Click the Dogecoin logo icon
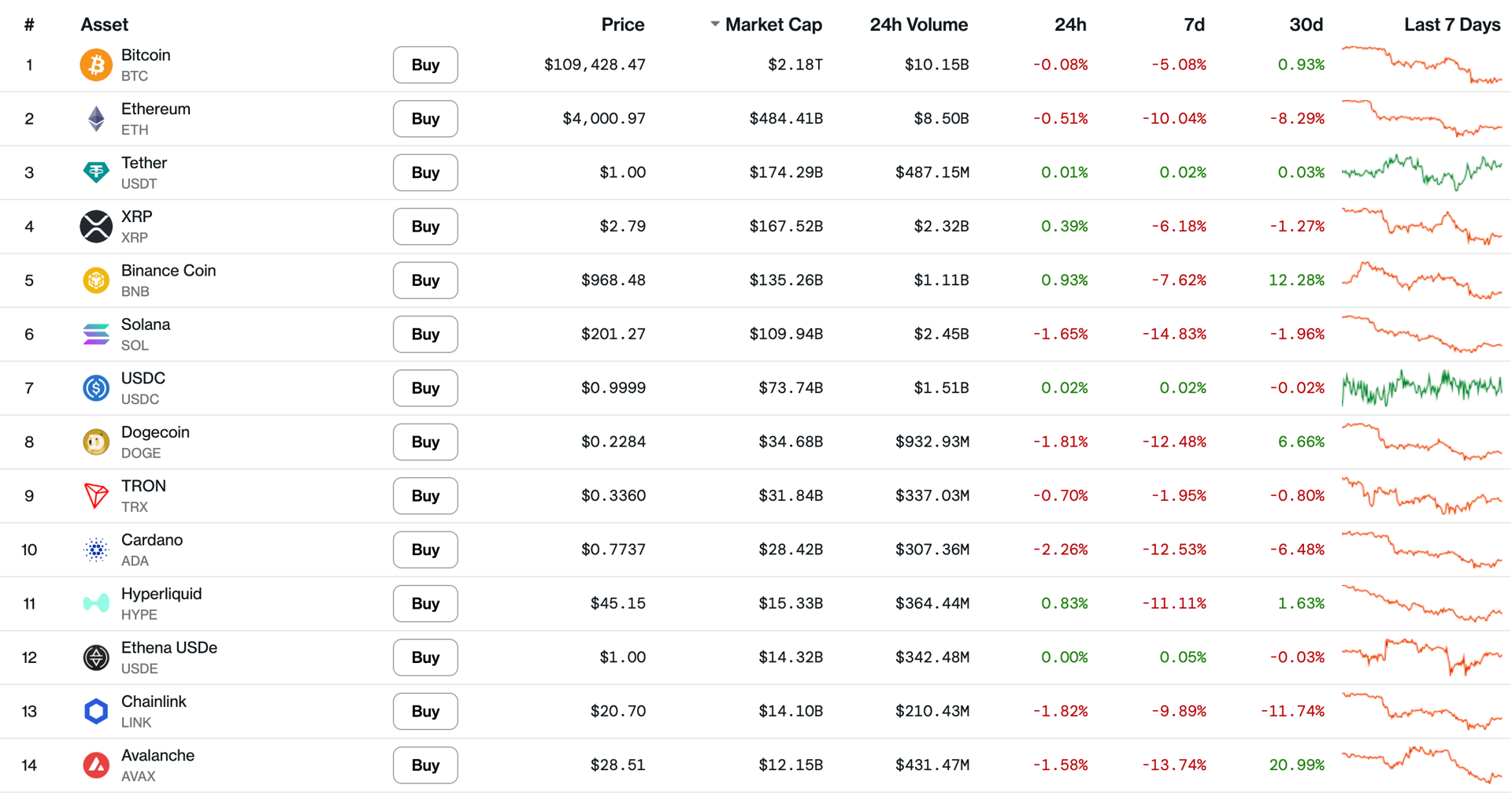The image size is (1512, 796). coord(96,442)
